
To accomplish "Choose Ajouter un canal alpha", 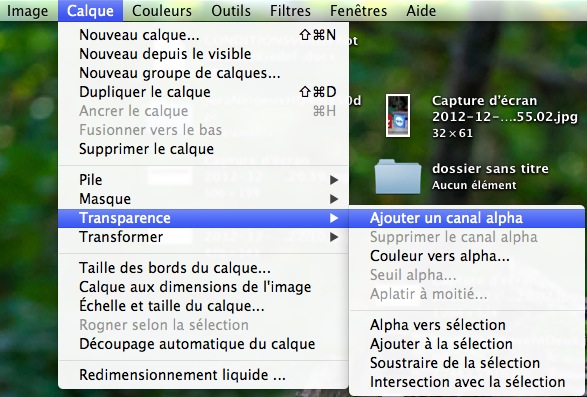I will click(x=466, y=218).
